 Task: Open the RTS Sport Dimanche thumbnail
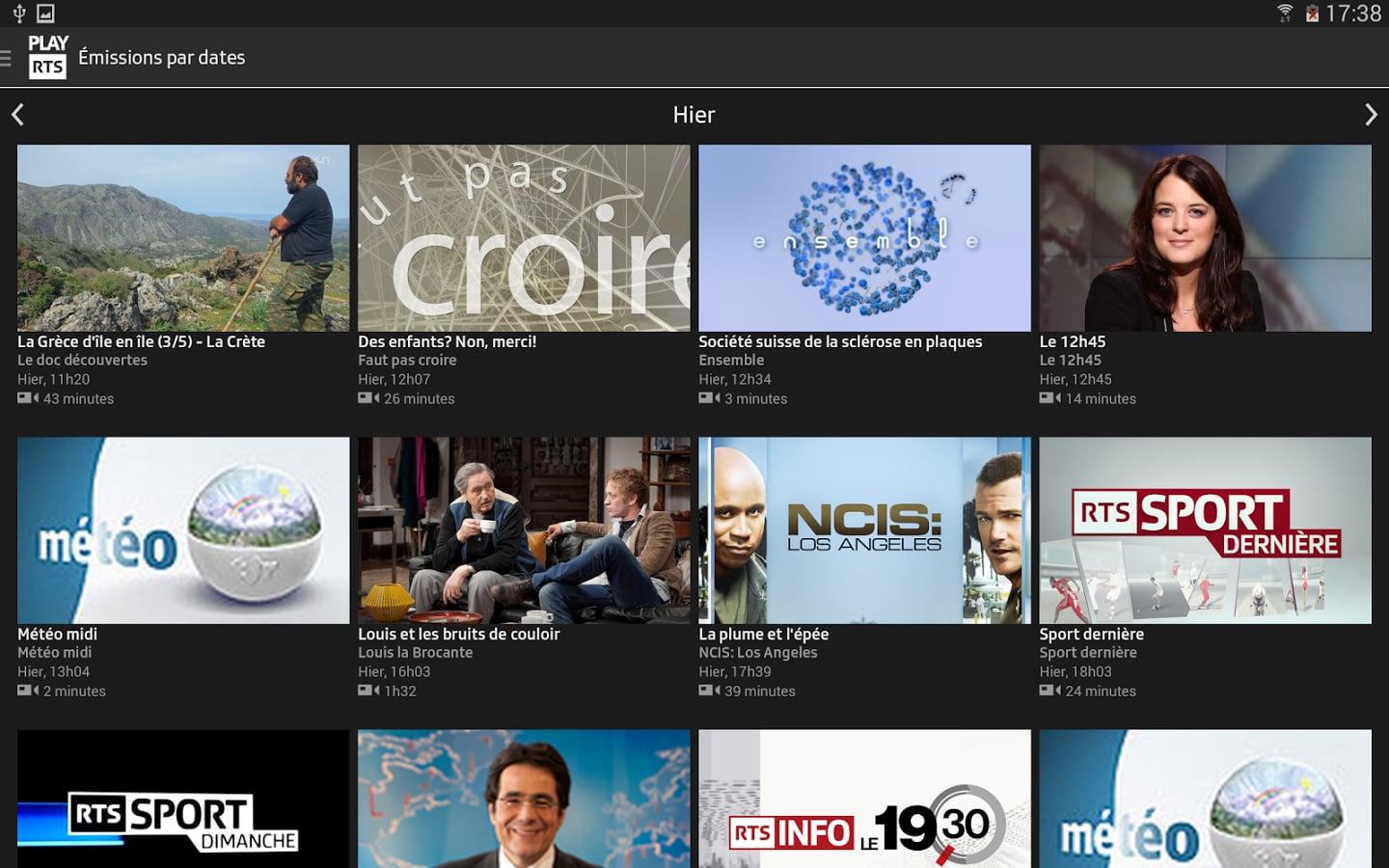click(x=183, y=799)
